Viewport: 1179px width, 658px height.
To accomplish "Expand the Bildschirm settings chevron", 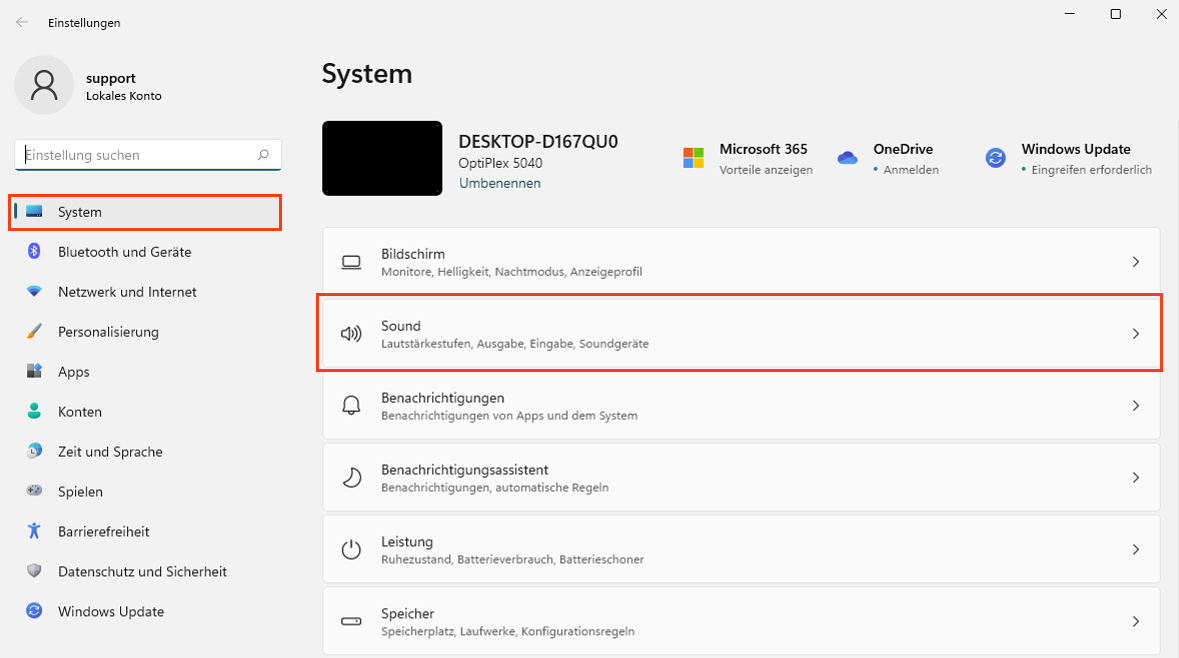I will [x=1135, y=262].
